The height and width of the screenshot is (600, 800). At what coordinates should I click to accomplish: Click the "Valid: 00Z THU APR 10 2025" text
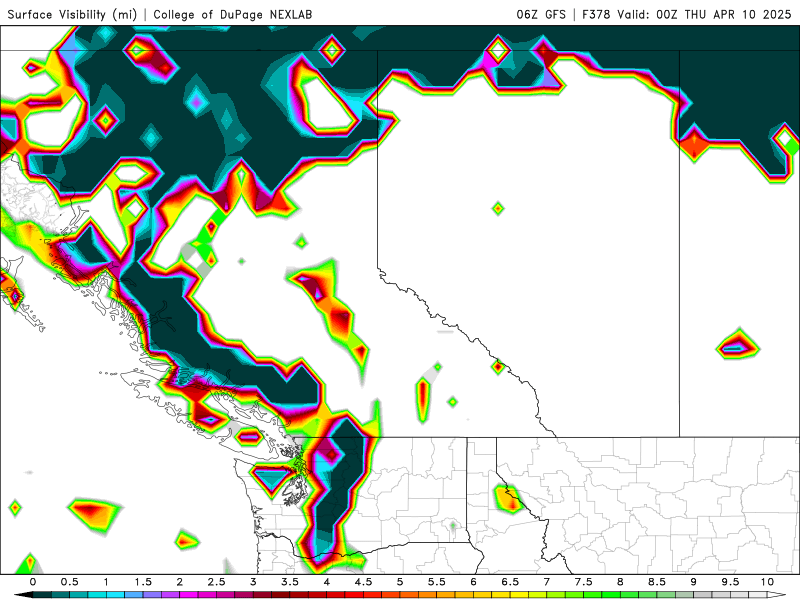tap(704, 14)
